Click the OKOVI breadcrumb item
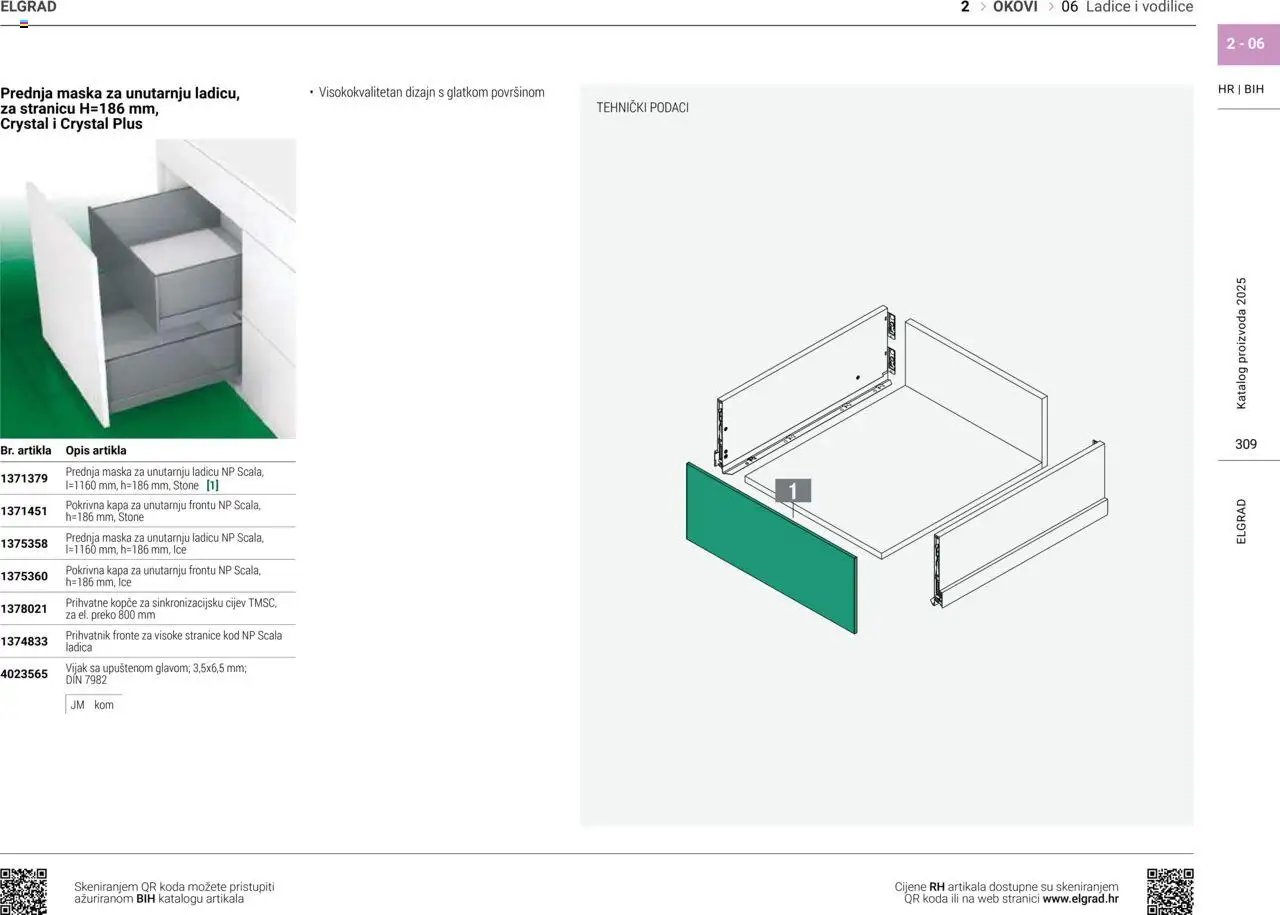This screenshot has height=915, width=1280. pyautogui.click(x=1015, y=7)
